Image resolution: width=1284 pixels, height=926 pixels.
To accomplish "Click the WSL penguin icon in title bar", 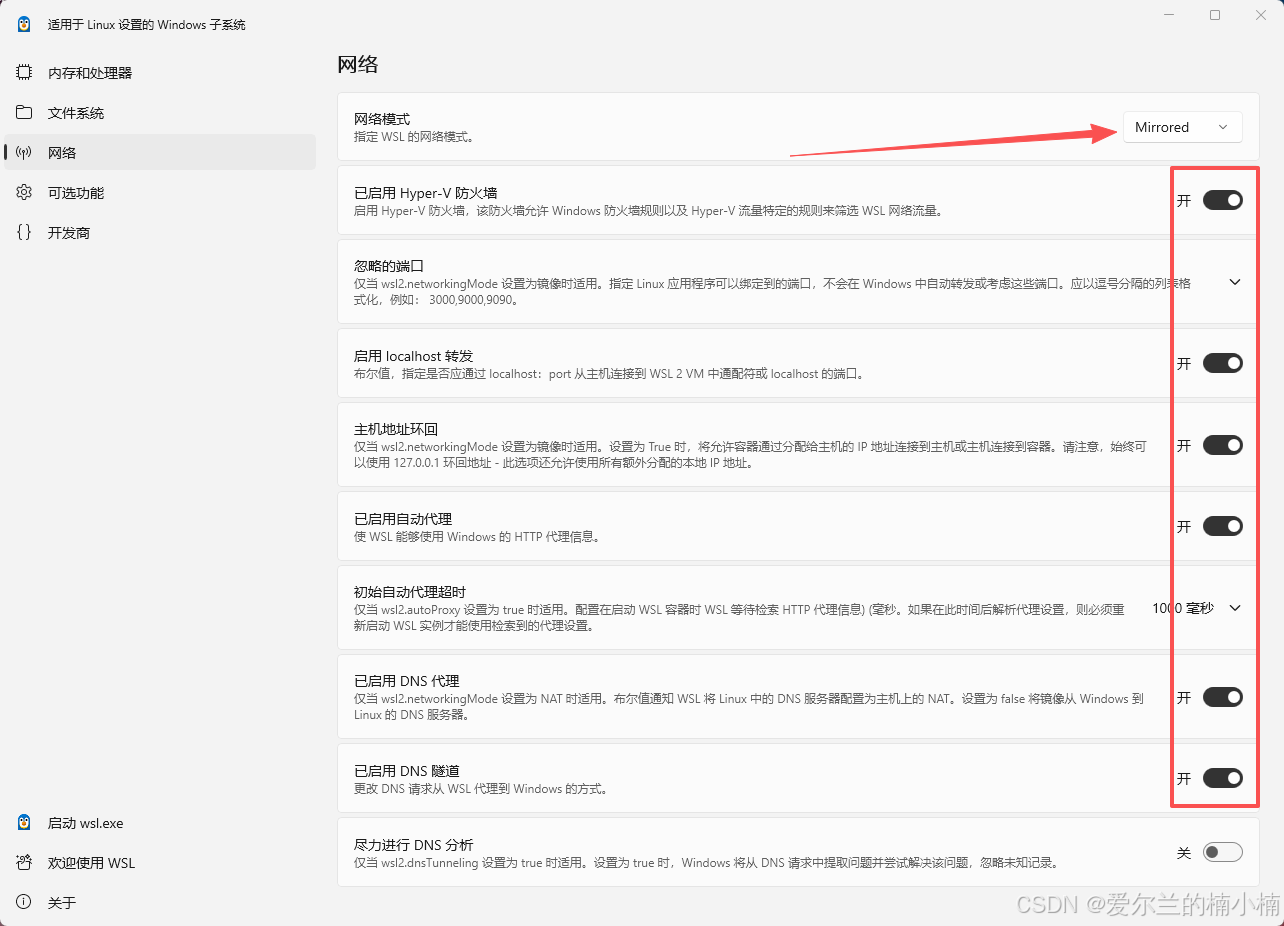I will tap(24, 24).
